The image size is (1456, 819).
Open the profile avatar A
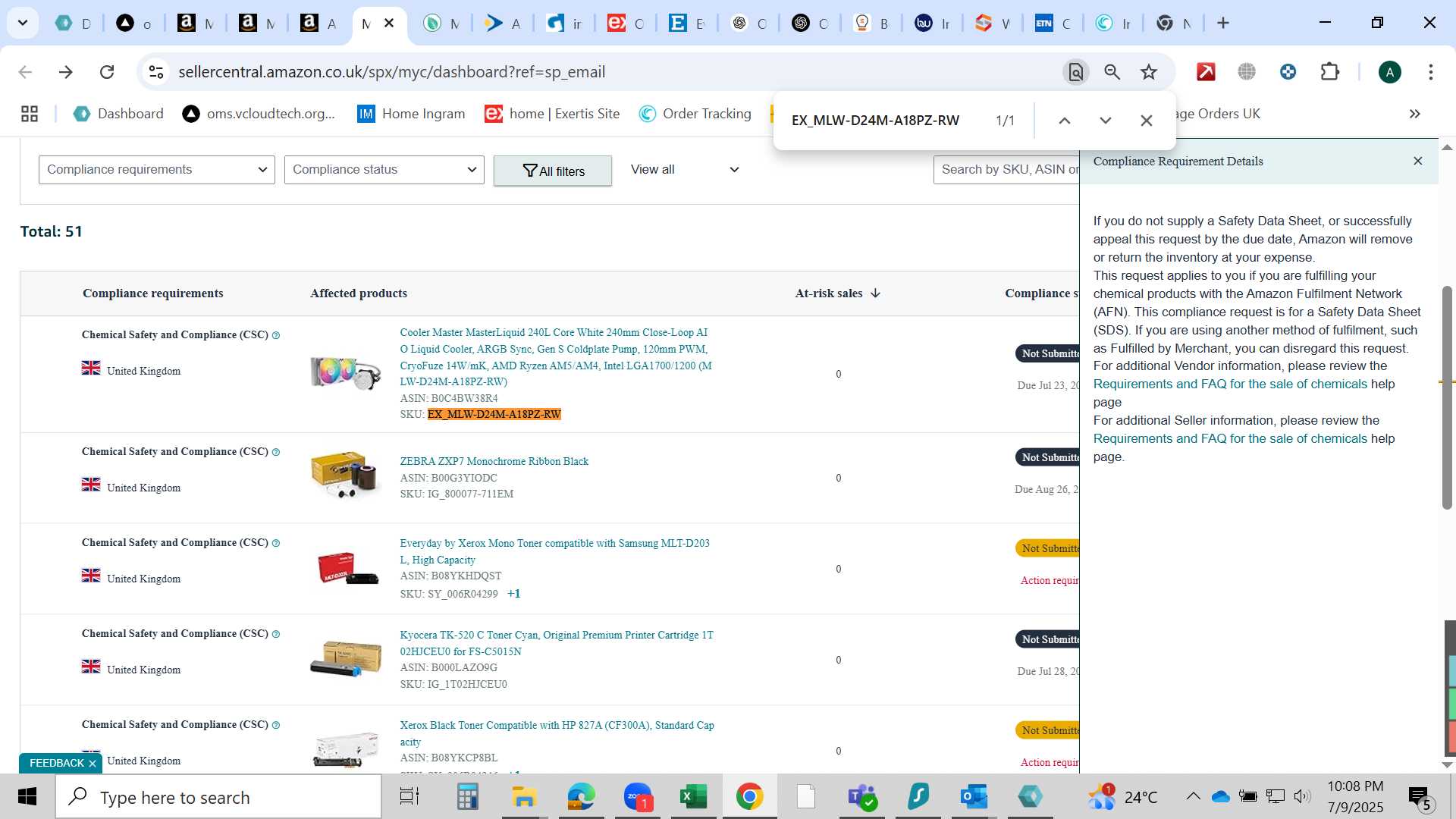[1389, 72]
